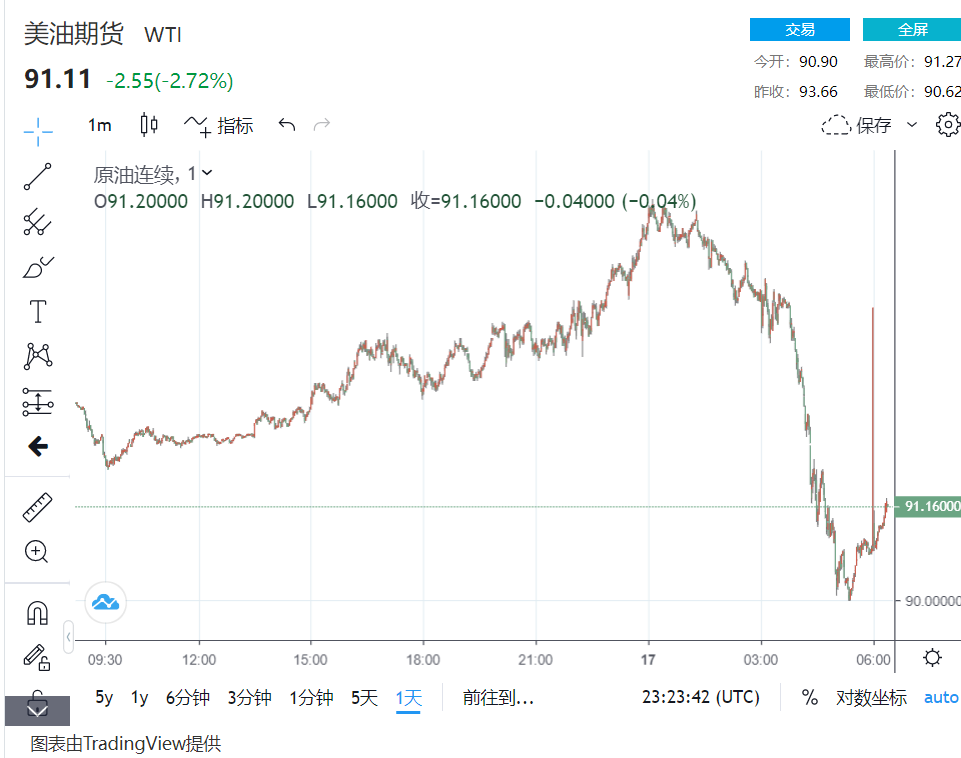Select the trend line drawing tool
The image size is (961, 758).
pyautogui.click(x=38, y=176)
